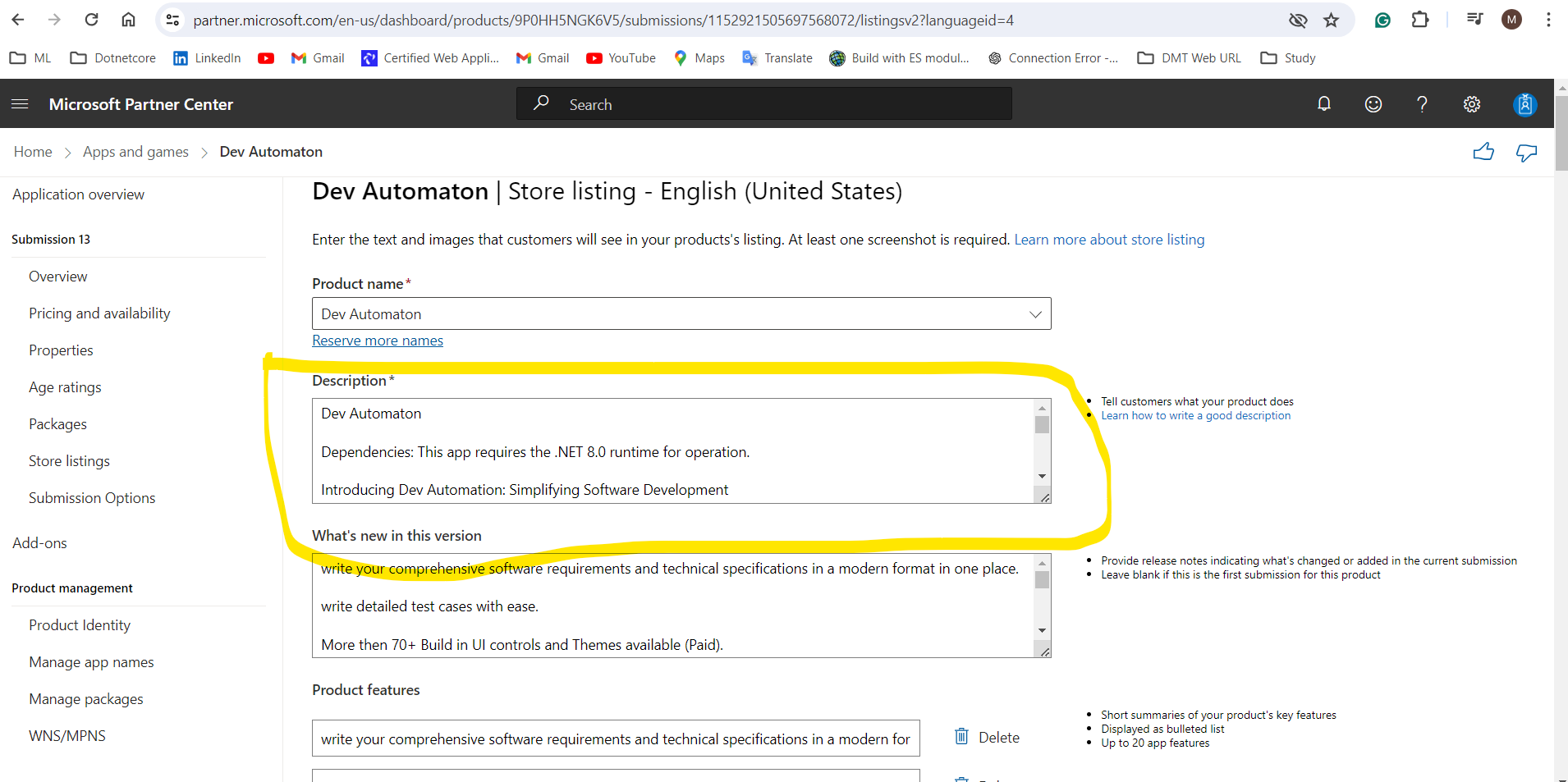Image resolution: width=1568 pixels, height=782 pixels.
Task: Bookmark this page with the star icon
Action: (x=1331, y=21)
